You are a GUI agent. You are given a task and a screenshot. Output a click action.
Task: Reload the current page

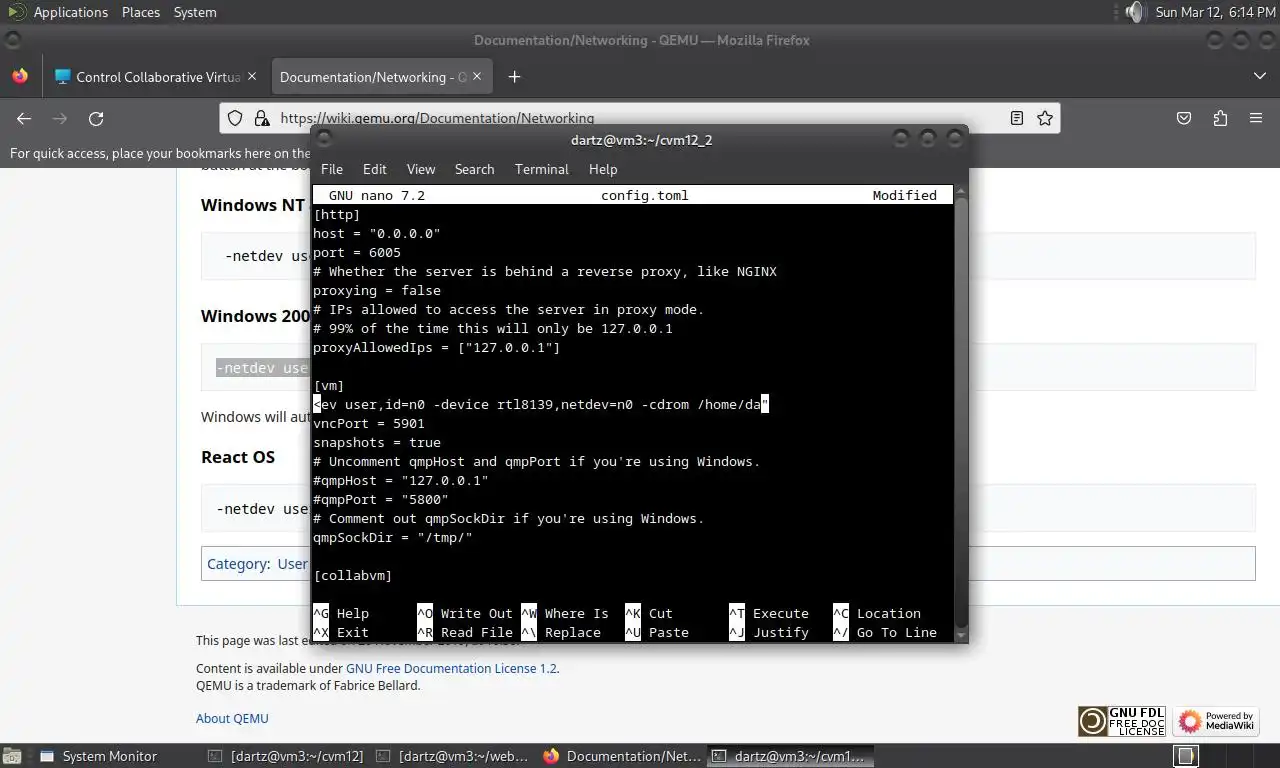[x=96, y=118]
